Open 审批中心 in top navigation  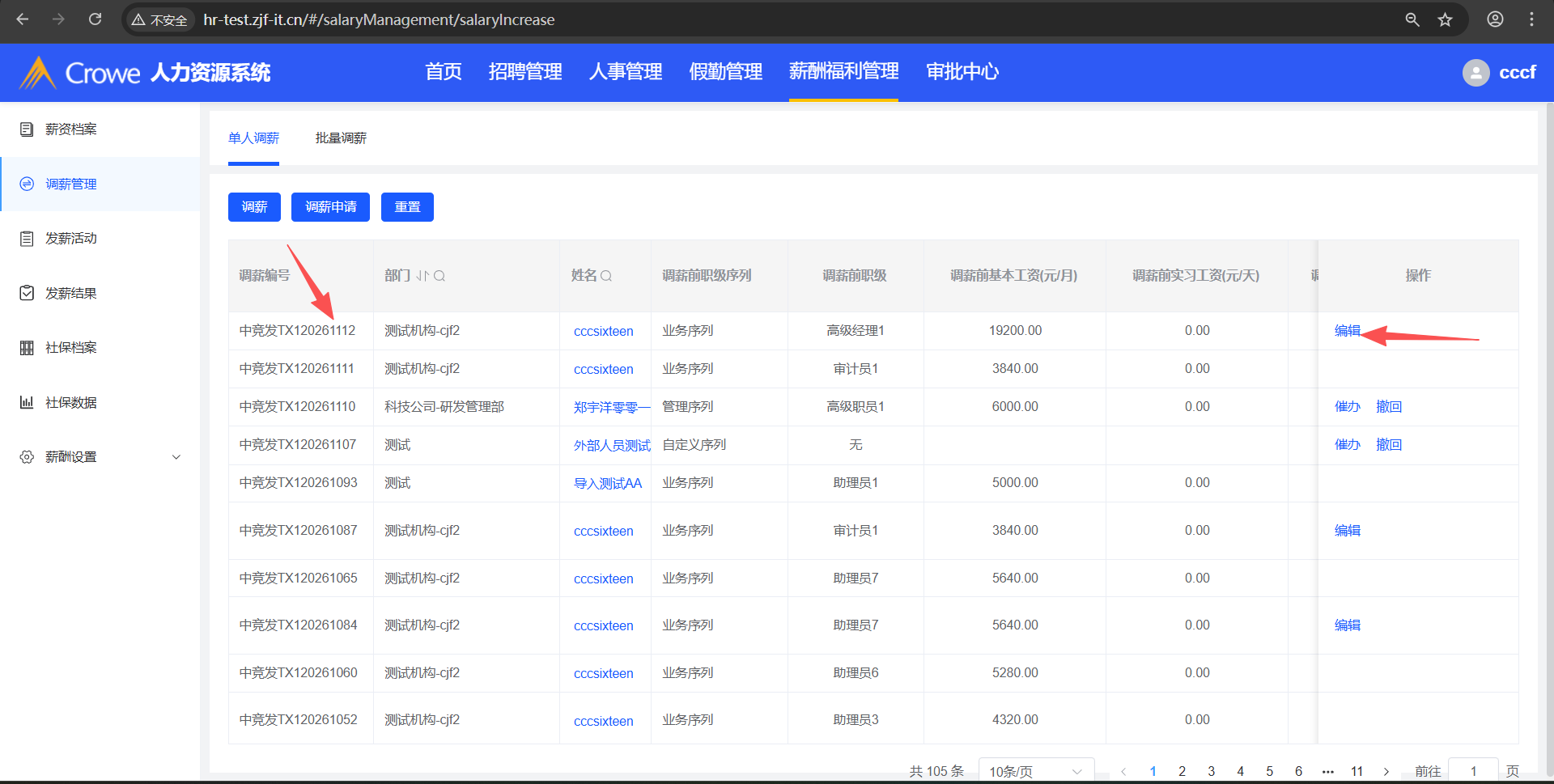click(x=962, y=72)
